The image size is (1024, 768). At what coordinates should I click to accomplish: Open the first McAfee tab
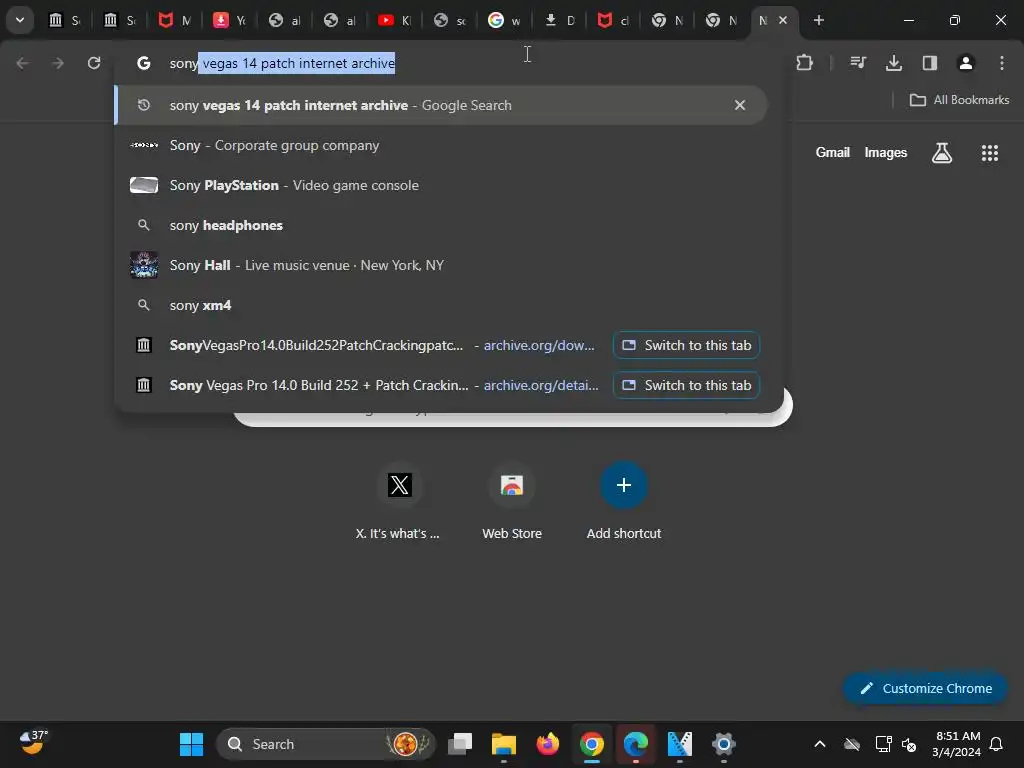[x=174, y=20]
